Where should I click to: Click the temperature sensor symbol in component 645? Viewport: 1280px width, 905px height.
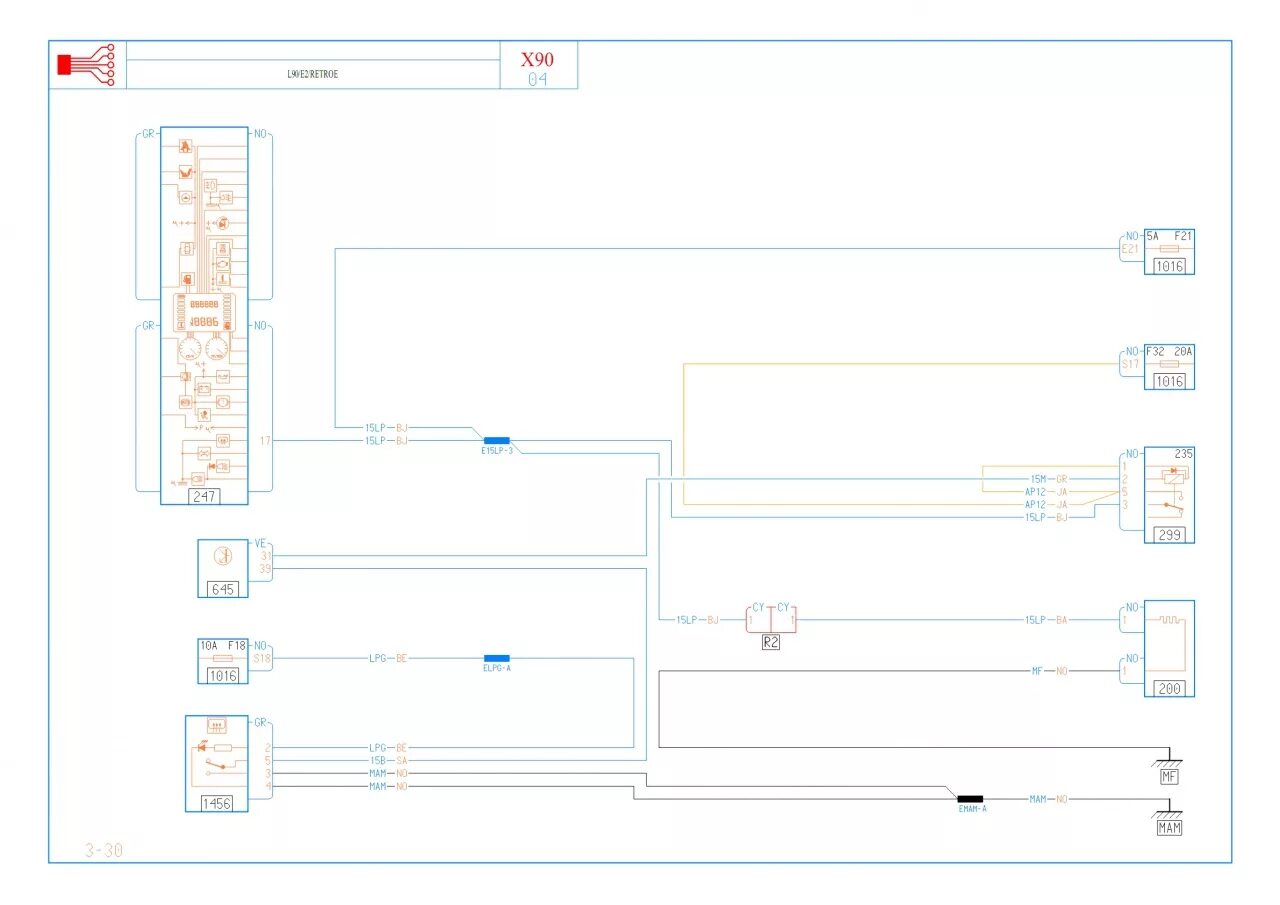coord(222,556)
